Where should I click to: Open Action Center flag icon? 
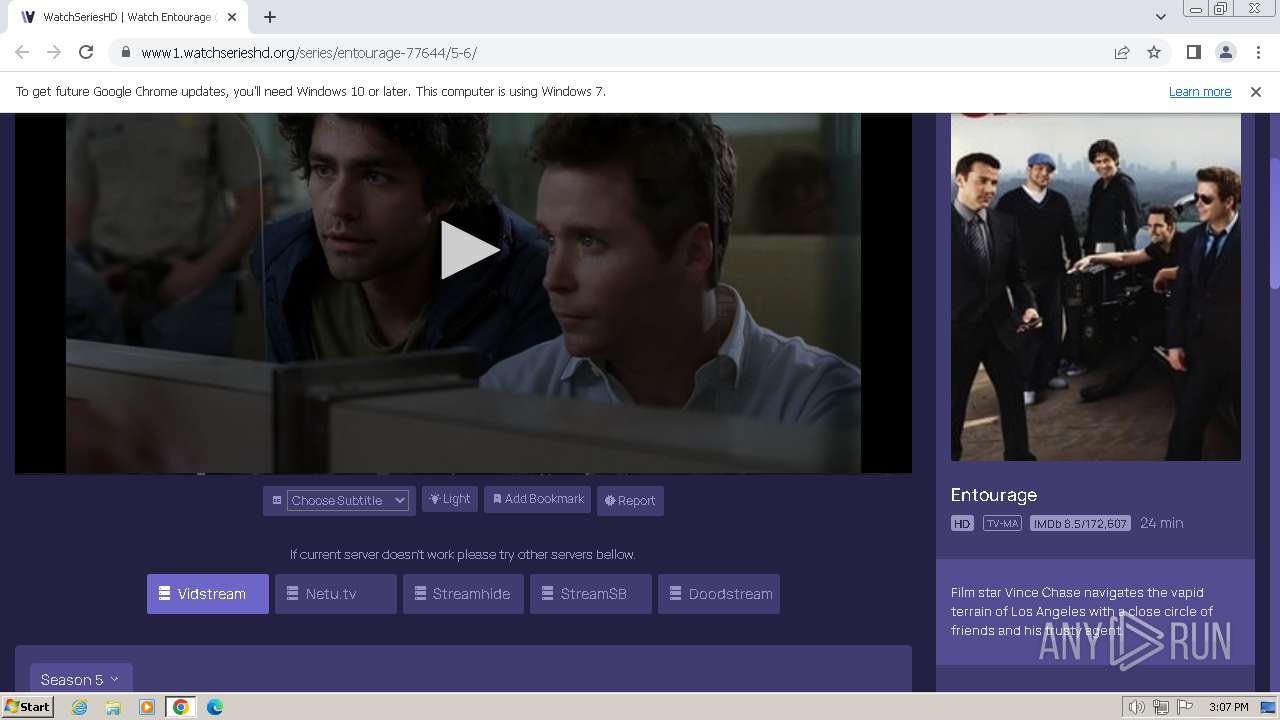coord(1185,707)
